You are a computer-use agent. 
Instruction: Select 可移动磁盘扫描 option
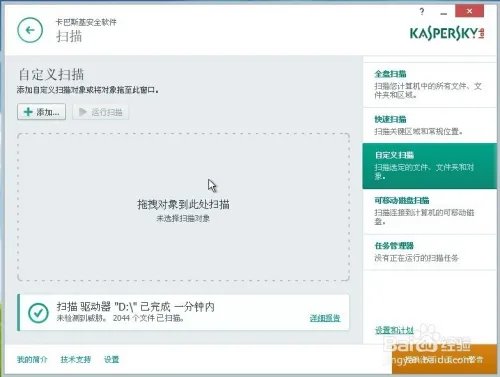(x=429, y=211)
